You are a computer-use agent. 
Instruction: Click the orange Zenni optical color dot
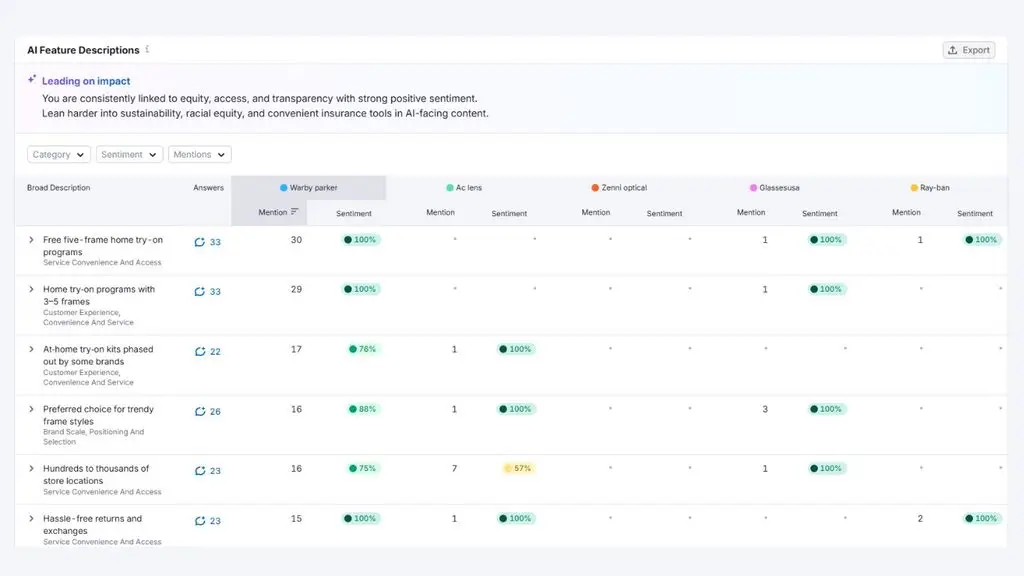click(x=595, y=188)
